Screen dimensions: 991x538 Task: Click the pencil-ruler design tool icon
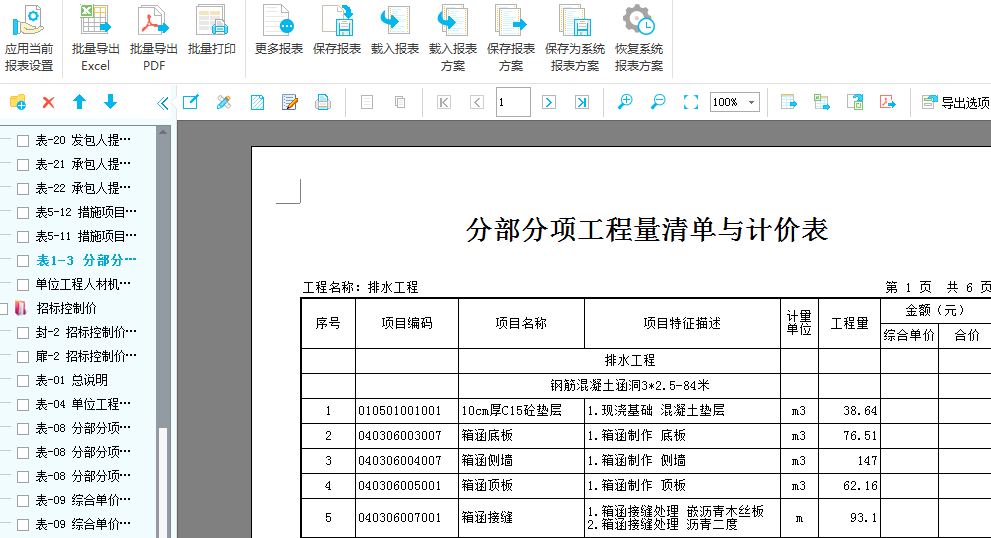point(224,102)
